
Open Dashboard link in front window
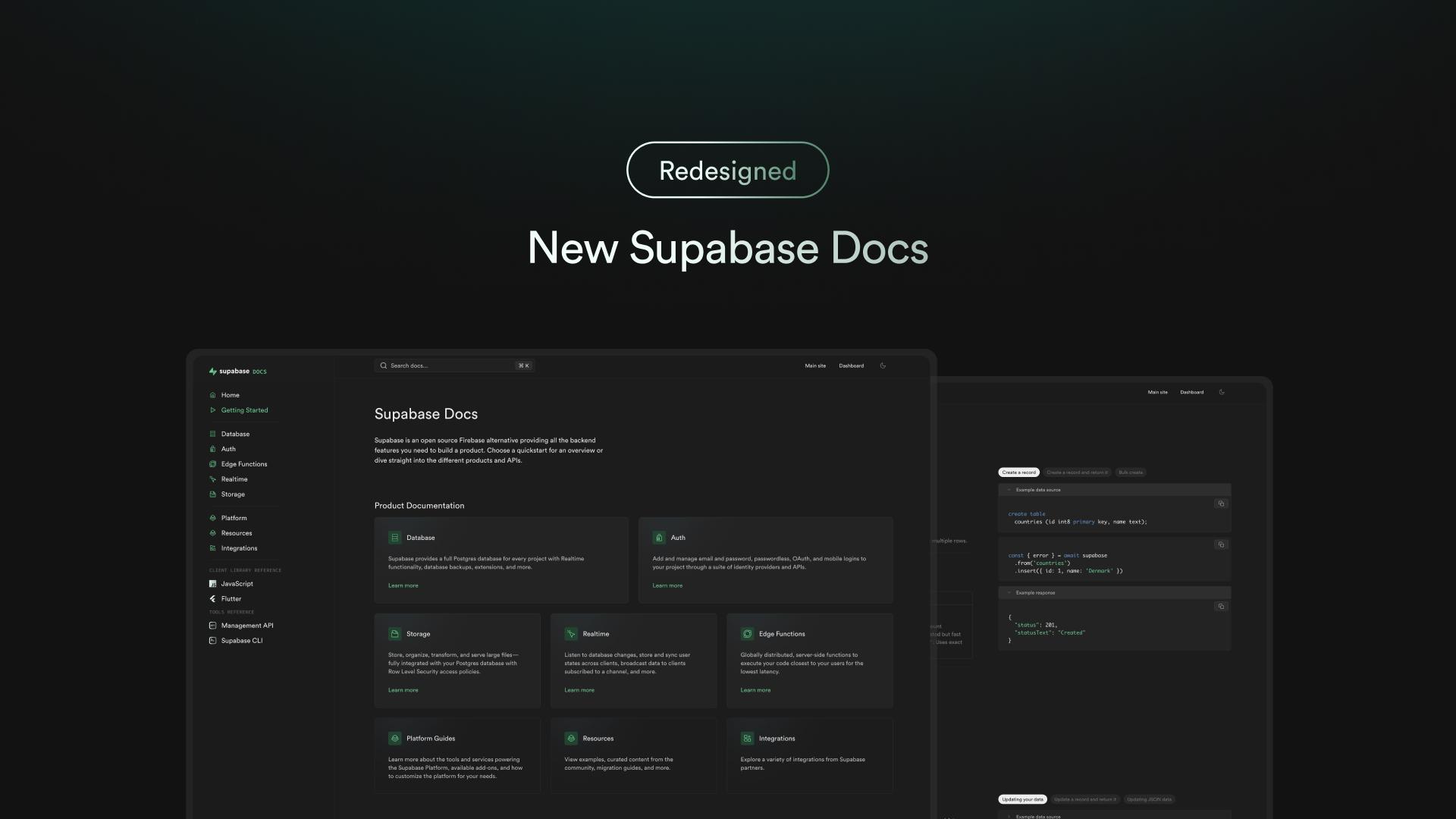851,366
